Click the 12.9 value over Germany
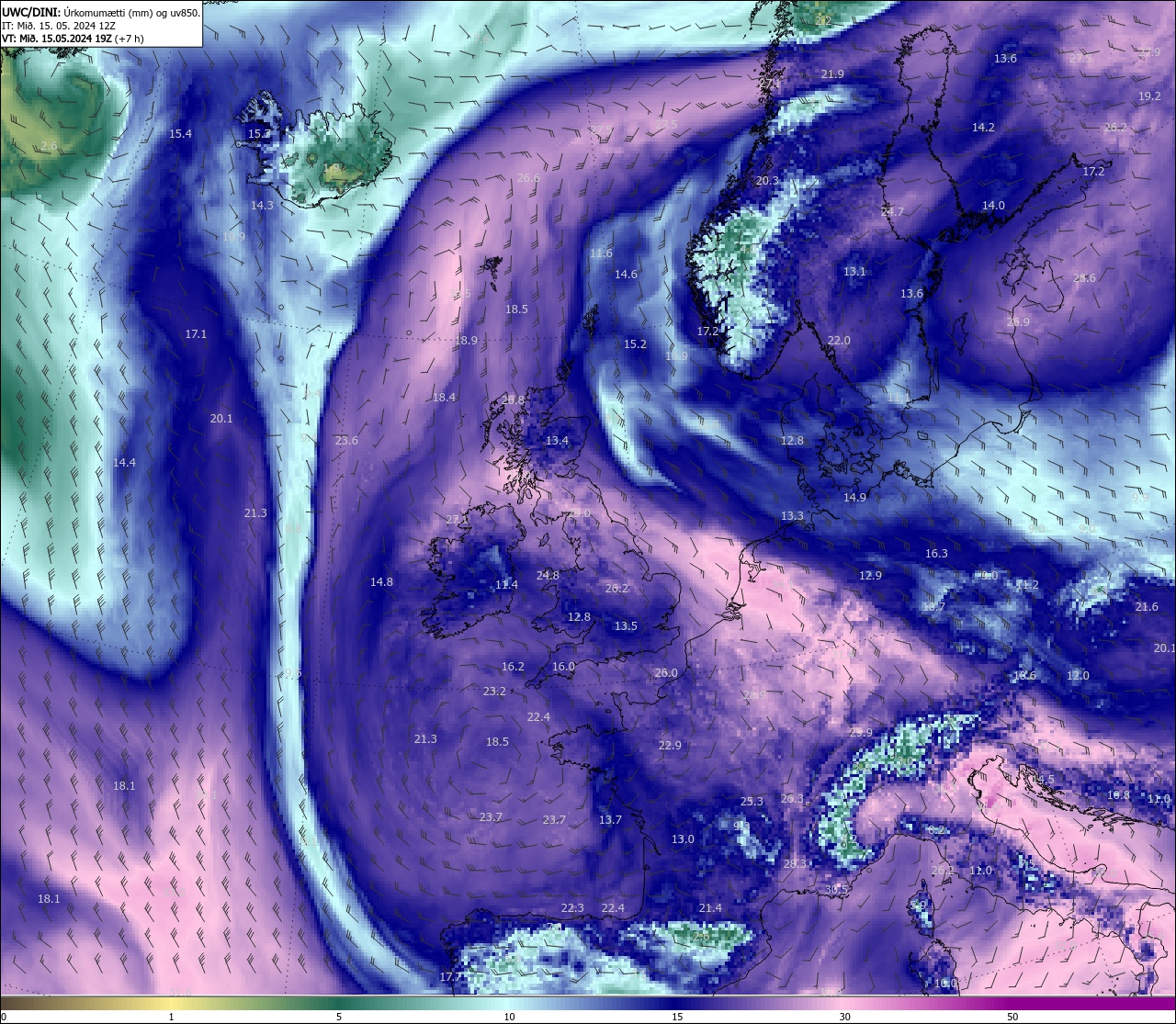The width and height of the screenshot is (1176, 1024). pos(870,576)
